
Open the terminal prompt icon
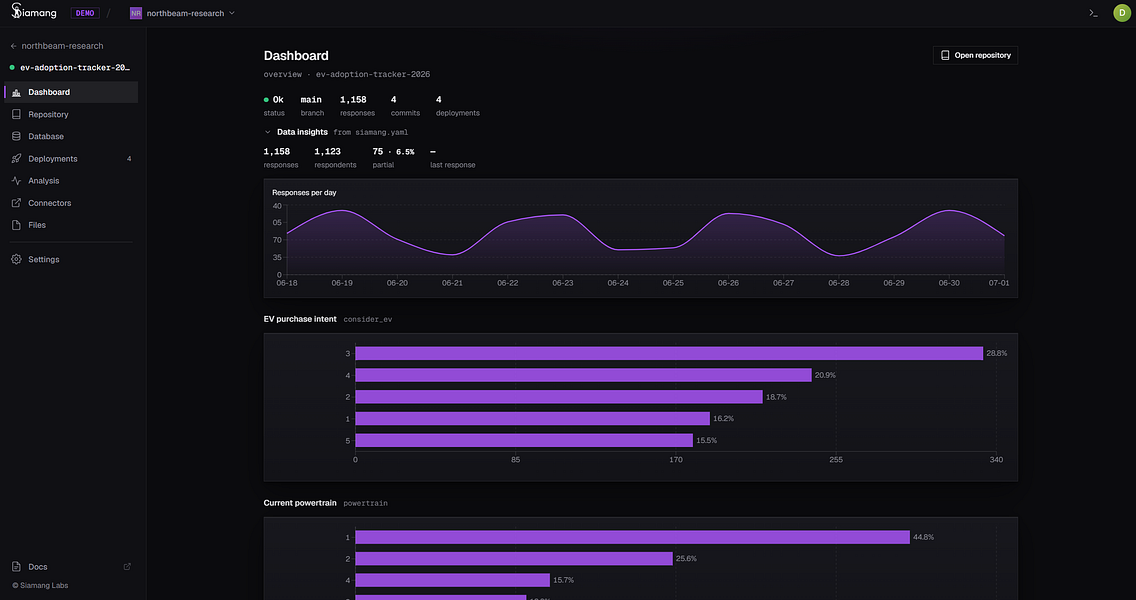tap(1093, 13)
